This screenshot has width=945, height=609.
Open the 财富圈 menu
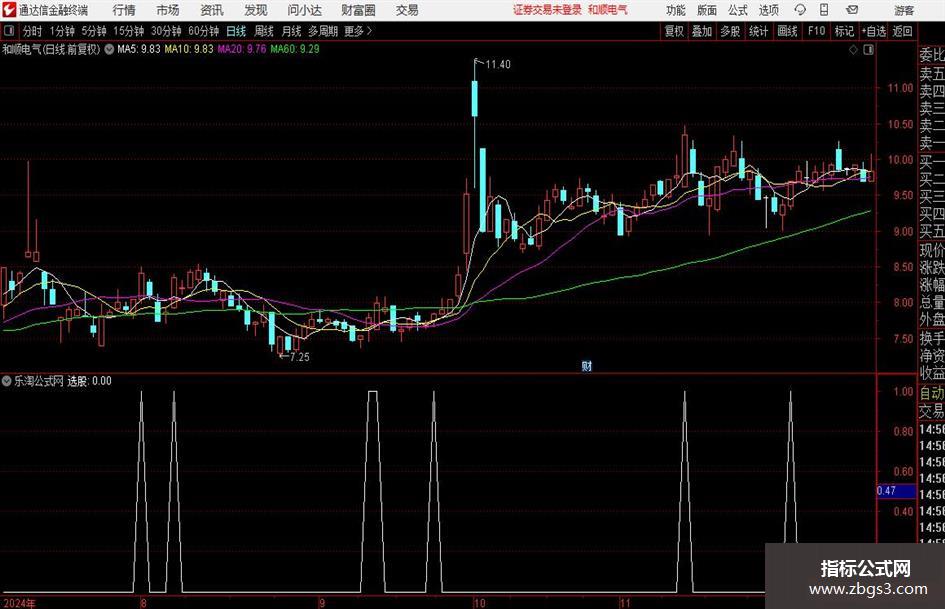(358, 10)
